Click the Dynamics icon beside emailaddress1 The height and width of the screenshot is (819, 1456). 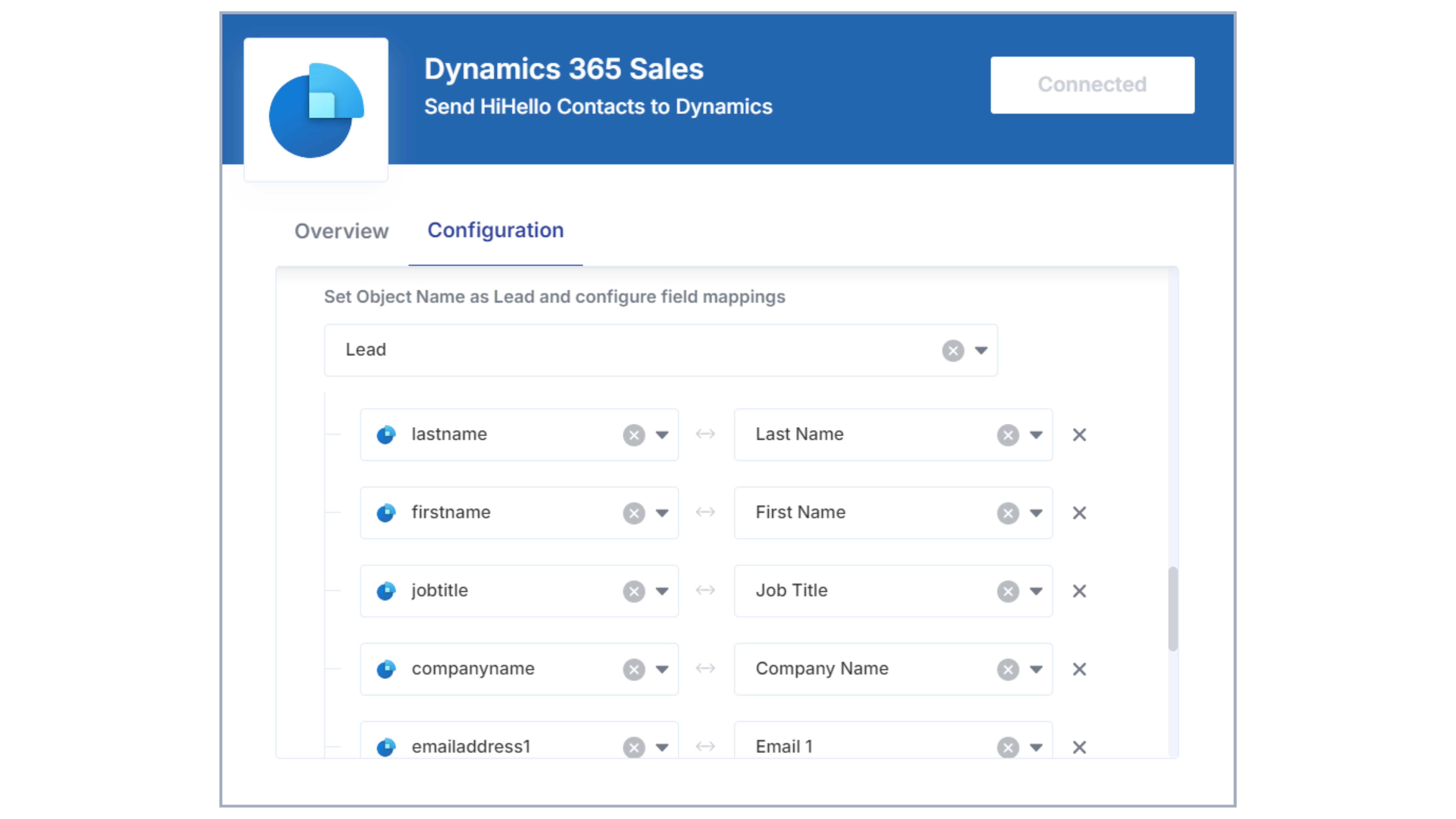pyautogui.click(x=386, y=747)
